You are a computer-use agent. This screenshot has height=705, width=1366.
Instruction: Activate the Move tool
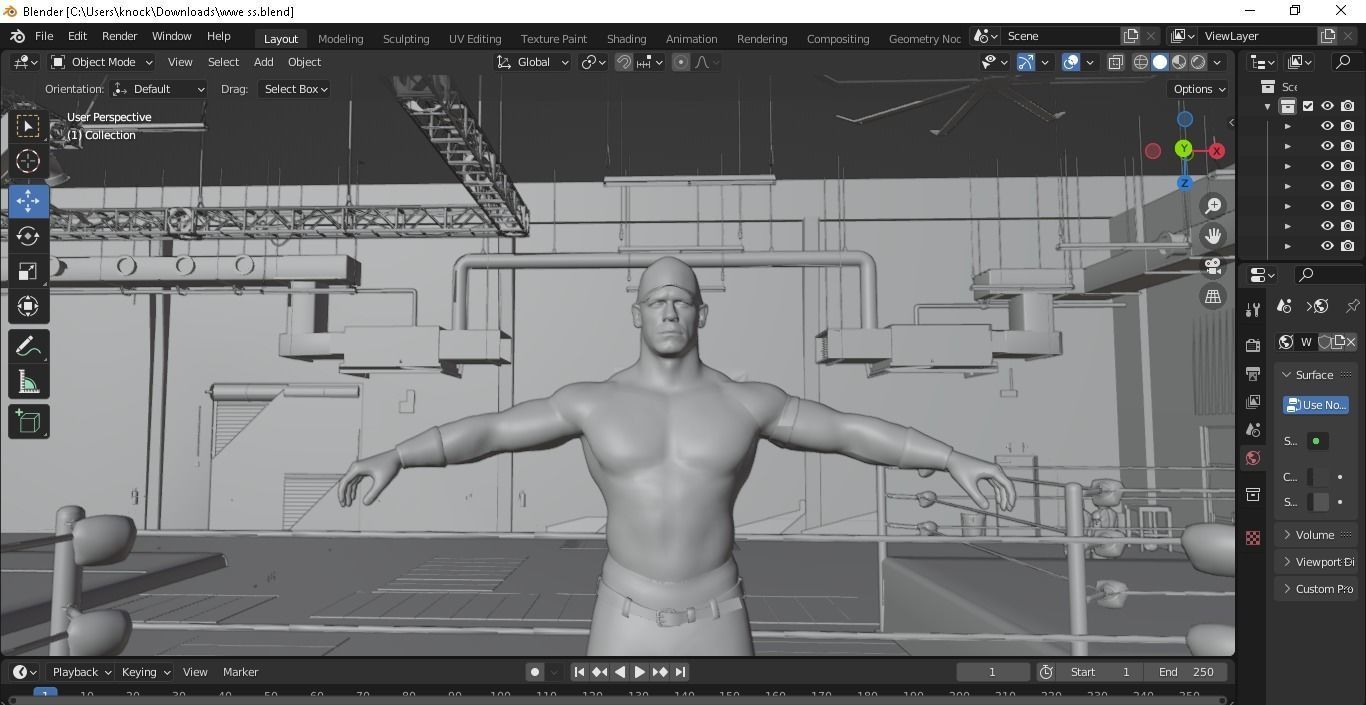[28, 200]
